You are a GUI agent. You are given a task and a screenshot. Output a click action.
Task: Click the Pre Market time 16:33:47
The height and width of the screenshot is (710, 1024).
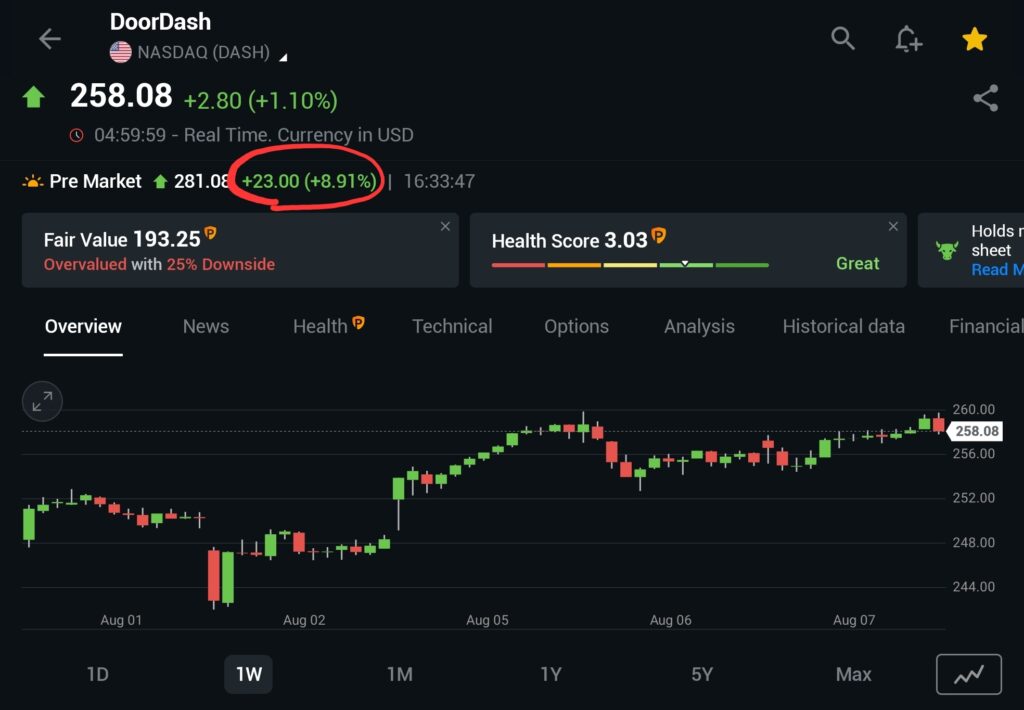click(439, 181)
